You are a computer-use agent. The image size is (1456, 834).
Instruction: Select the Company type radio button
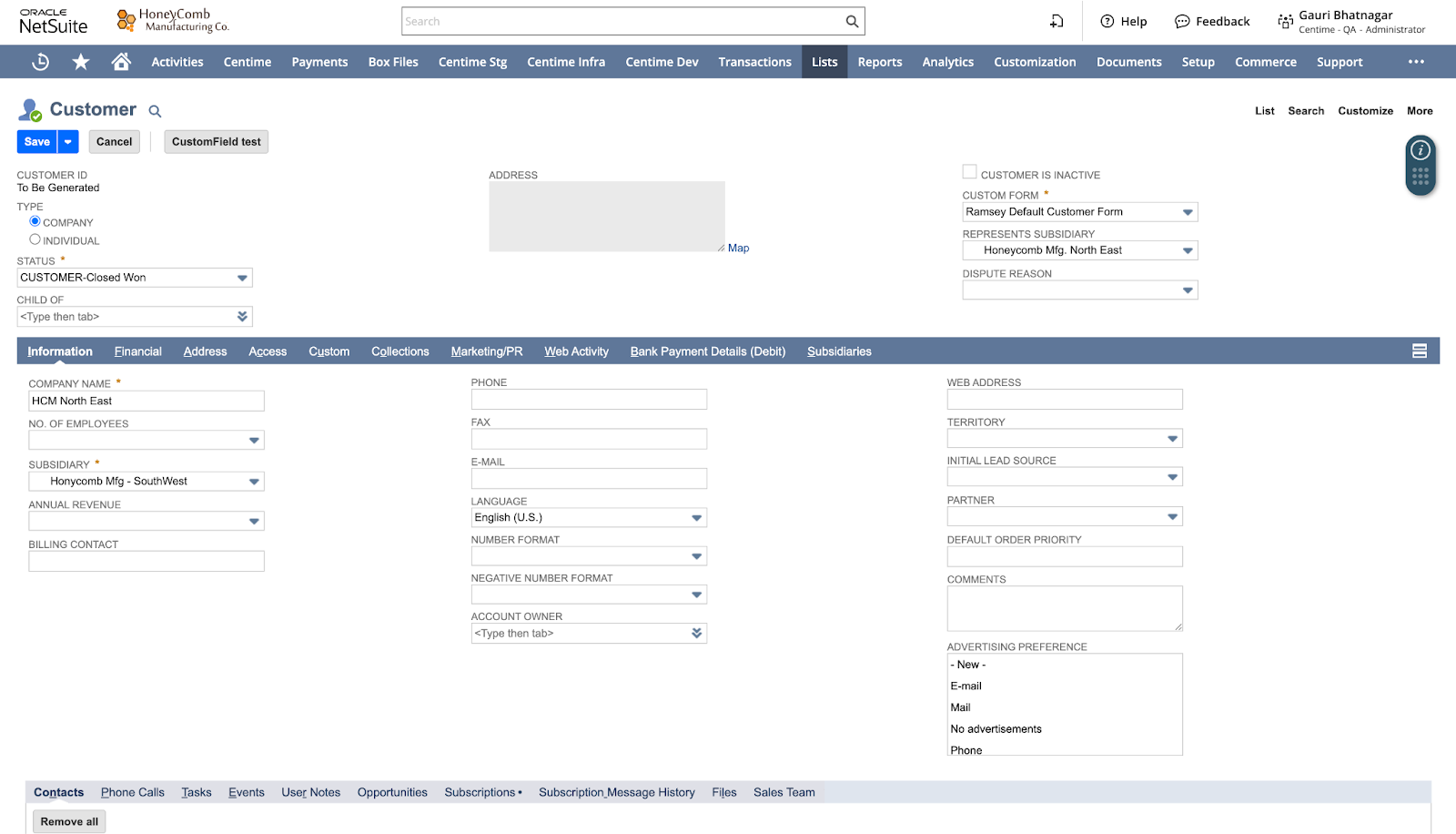pyautogui.click(x=35, y=221)
